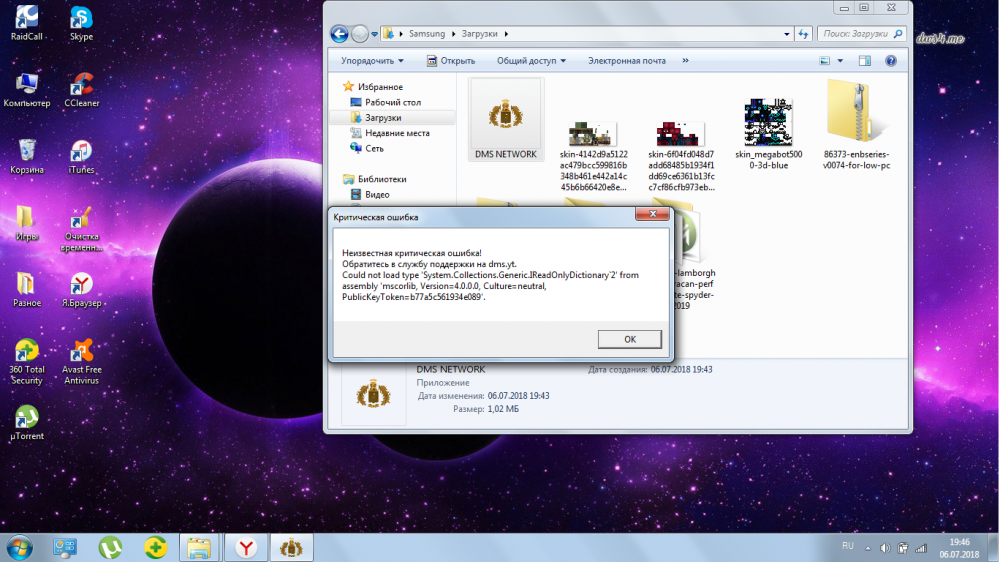The width and height of the screenshot is (1000, 562).
Task: Open the 360 Total Security icon
Action: pos(26,353)
